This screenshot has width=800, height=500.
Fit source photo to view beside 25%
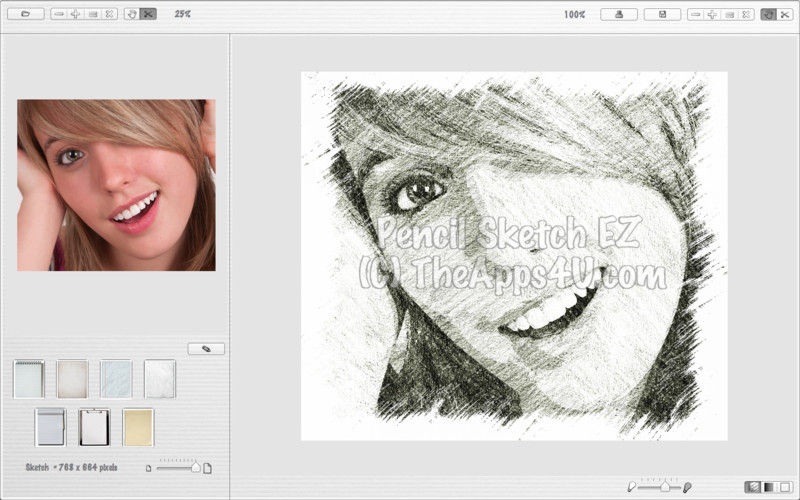[93, 14]
